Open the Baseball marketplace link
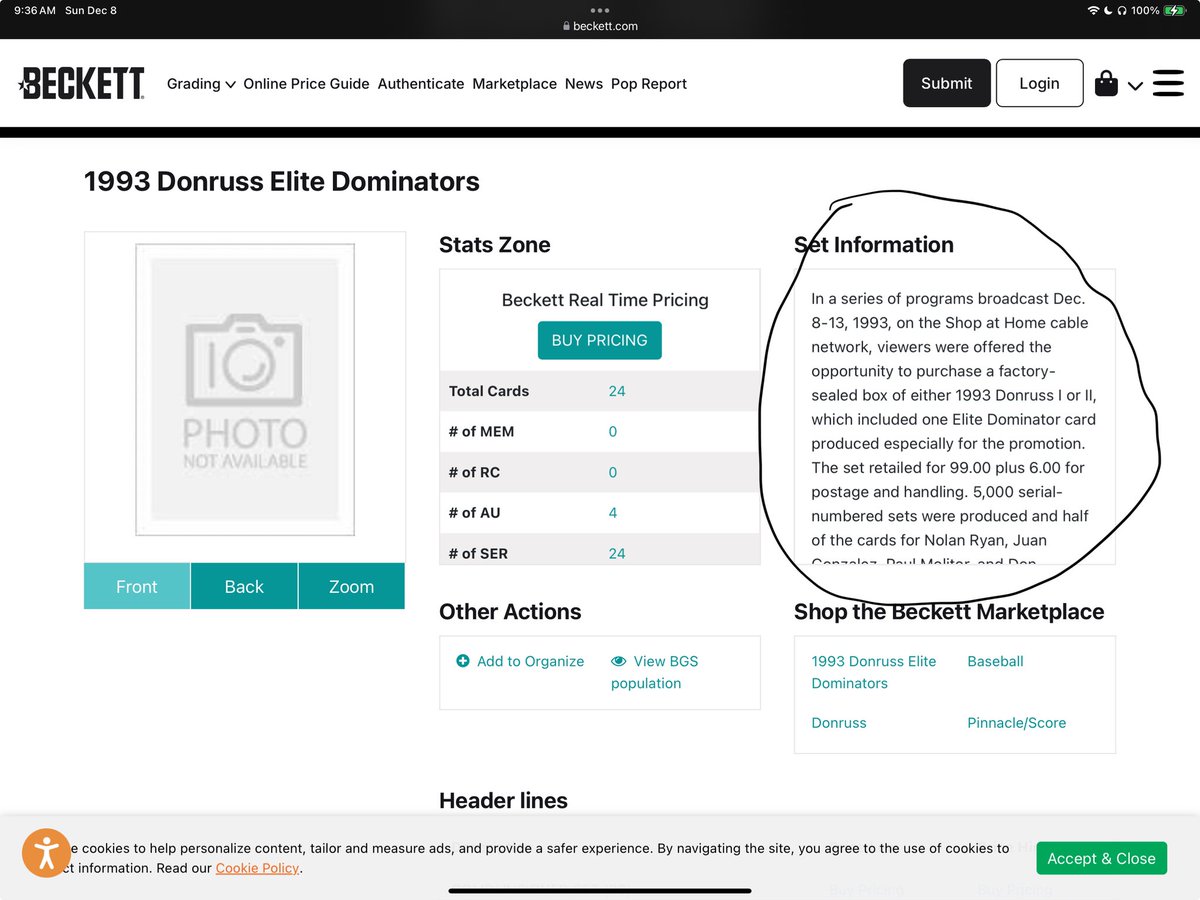 995,661
